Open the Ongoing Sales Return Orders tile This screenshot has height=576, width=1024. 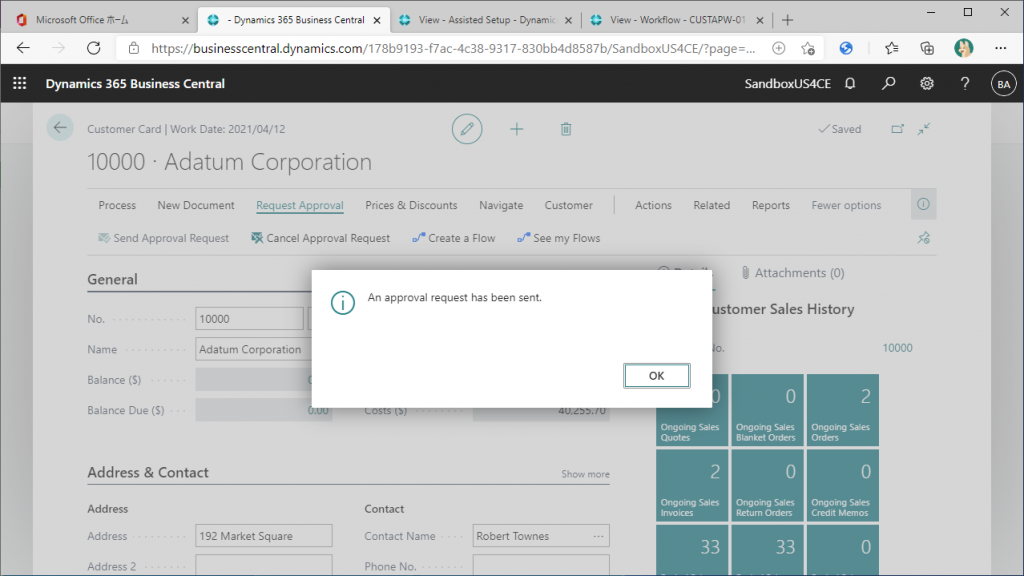tap(767, 485)
